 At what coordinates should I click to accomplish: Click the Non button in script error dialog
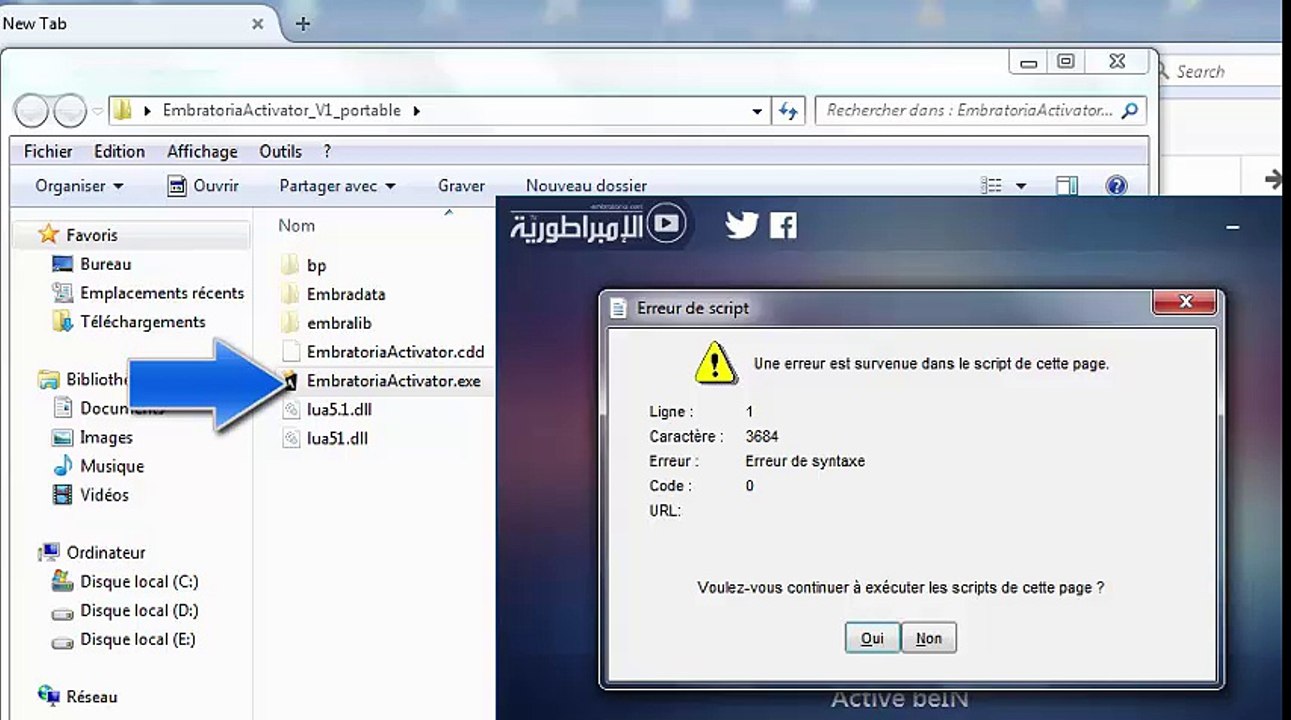(x=928, y=638)
